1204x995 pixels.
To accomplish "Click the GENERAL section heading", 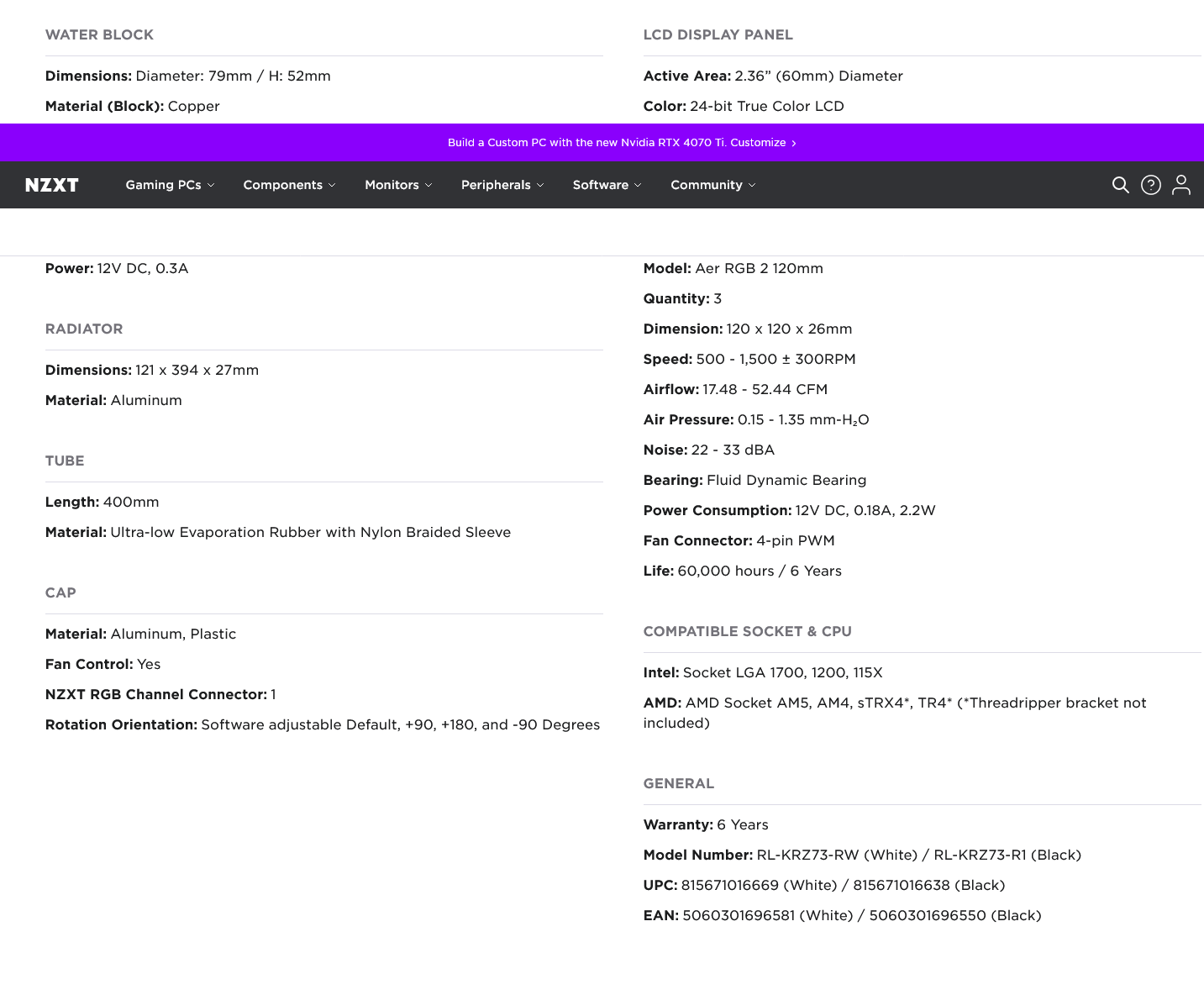I will click(679, 784).
